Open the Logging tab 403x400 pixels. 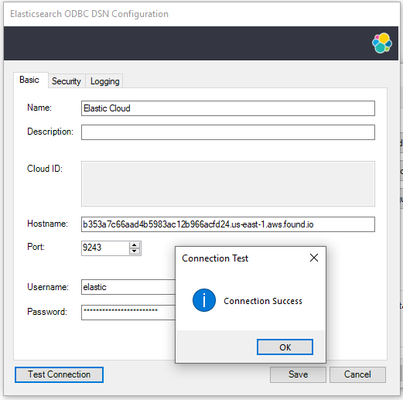coord(105,81)
